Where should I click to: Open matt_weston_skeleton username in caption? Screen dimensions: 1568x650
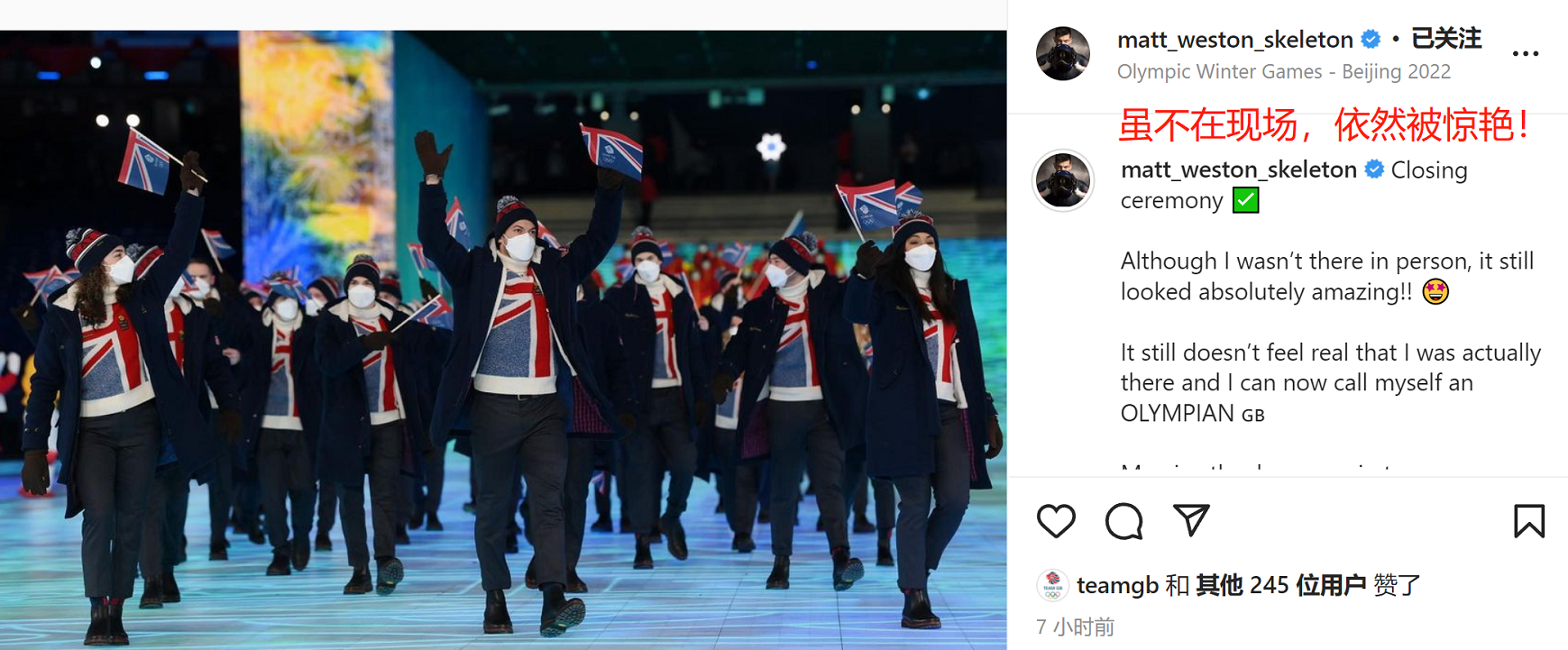[x=1239, y=169]
